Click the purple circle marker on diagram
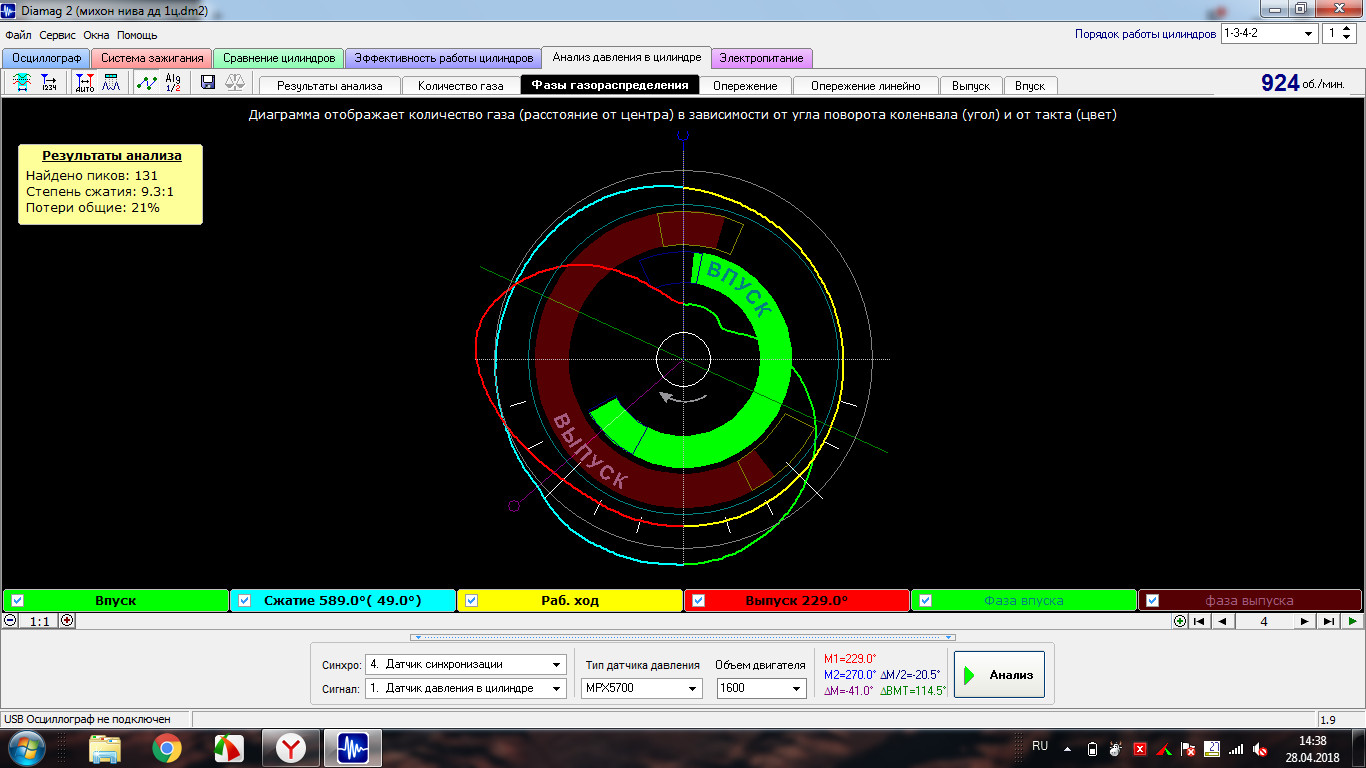The height and width of the screenshot is (768, 1366). tap(514, 506)
